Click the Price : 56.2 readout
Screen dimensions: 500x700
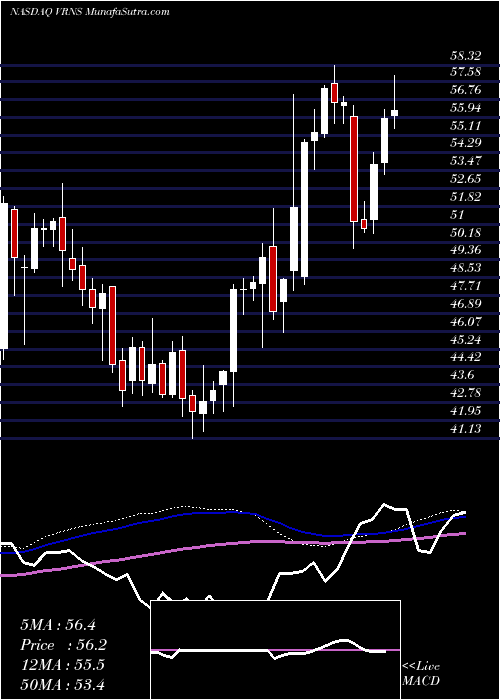[x=64, y=645]
